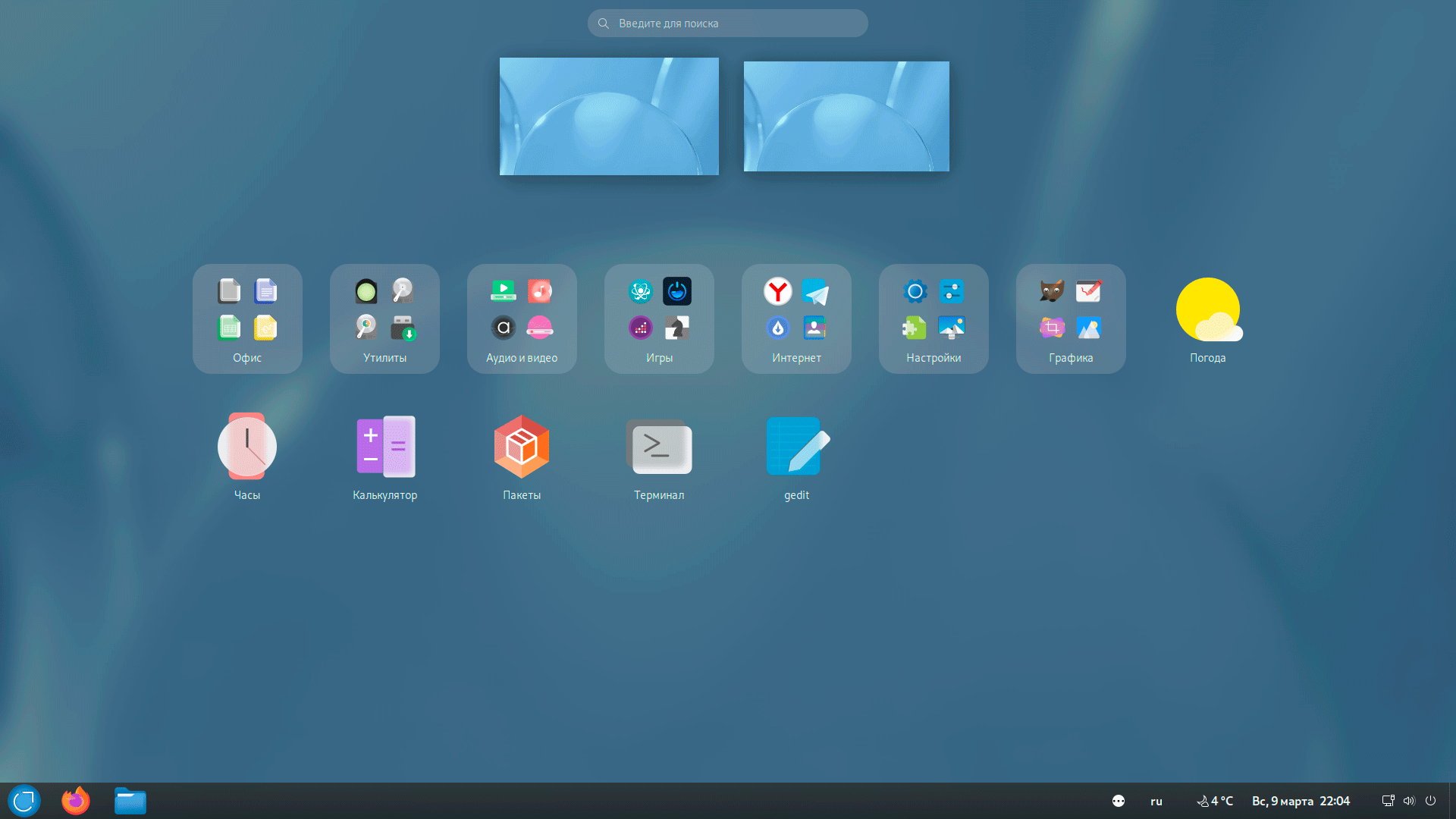
Task: Select the second workspace thumbnail
Action: 846,116
